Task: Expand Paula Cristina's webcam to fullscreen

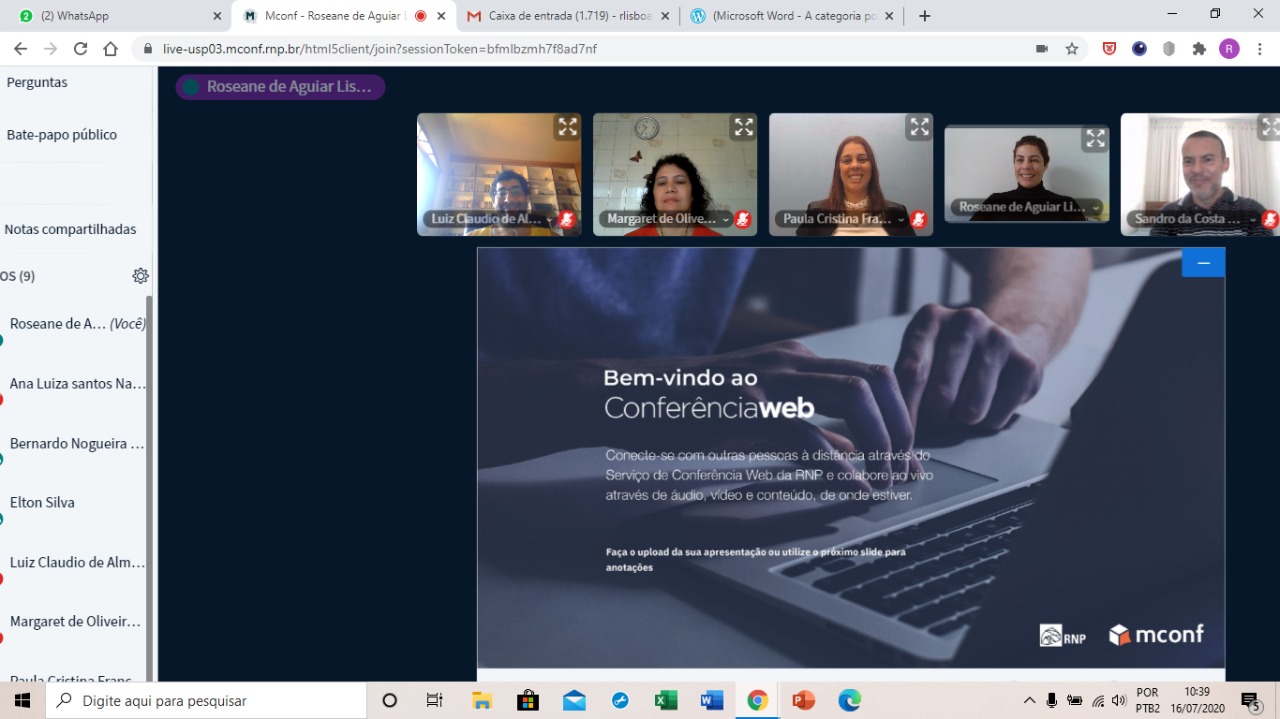Action: (x=920, y=127)
